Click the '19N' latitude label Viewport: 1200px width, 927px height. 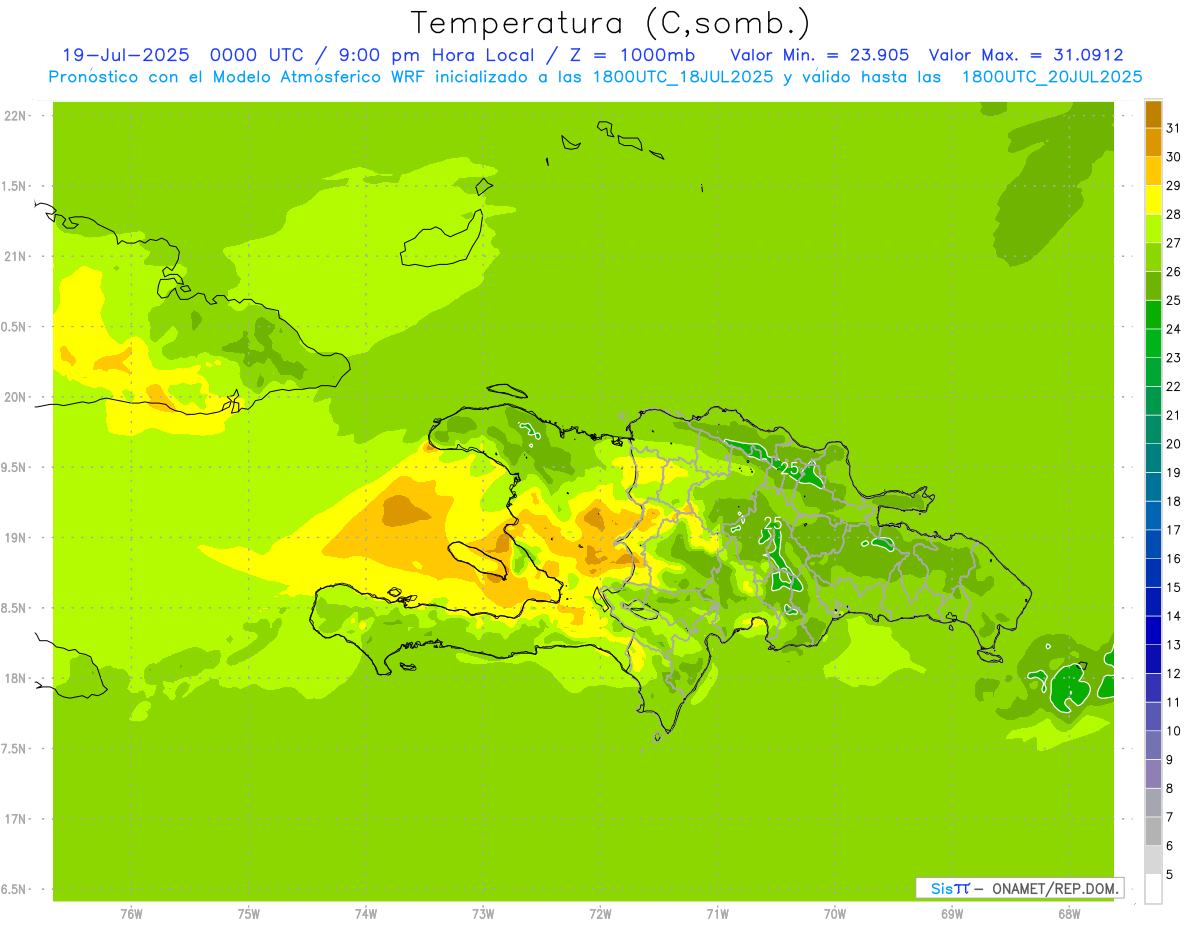coord(15,538)
